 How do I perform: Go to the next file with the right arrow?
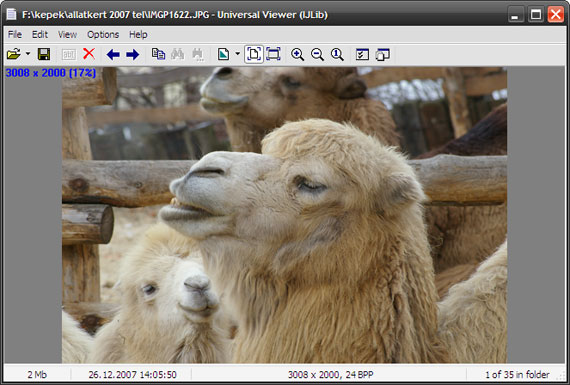click(133, 55)
